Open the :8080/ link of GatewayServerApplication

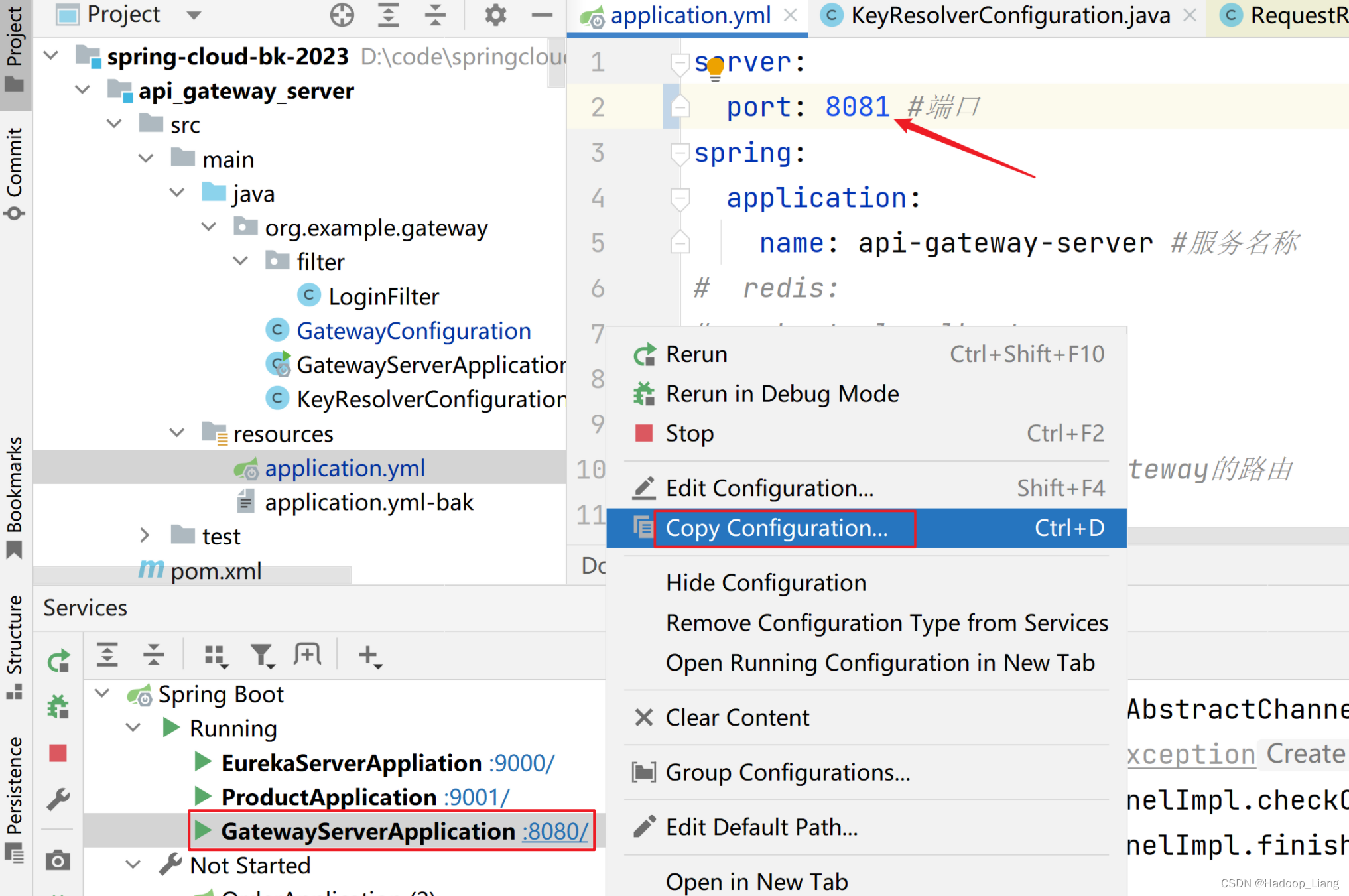click(x=555, y=831)
